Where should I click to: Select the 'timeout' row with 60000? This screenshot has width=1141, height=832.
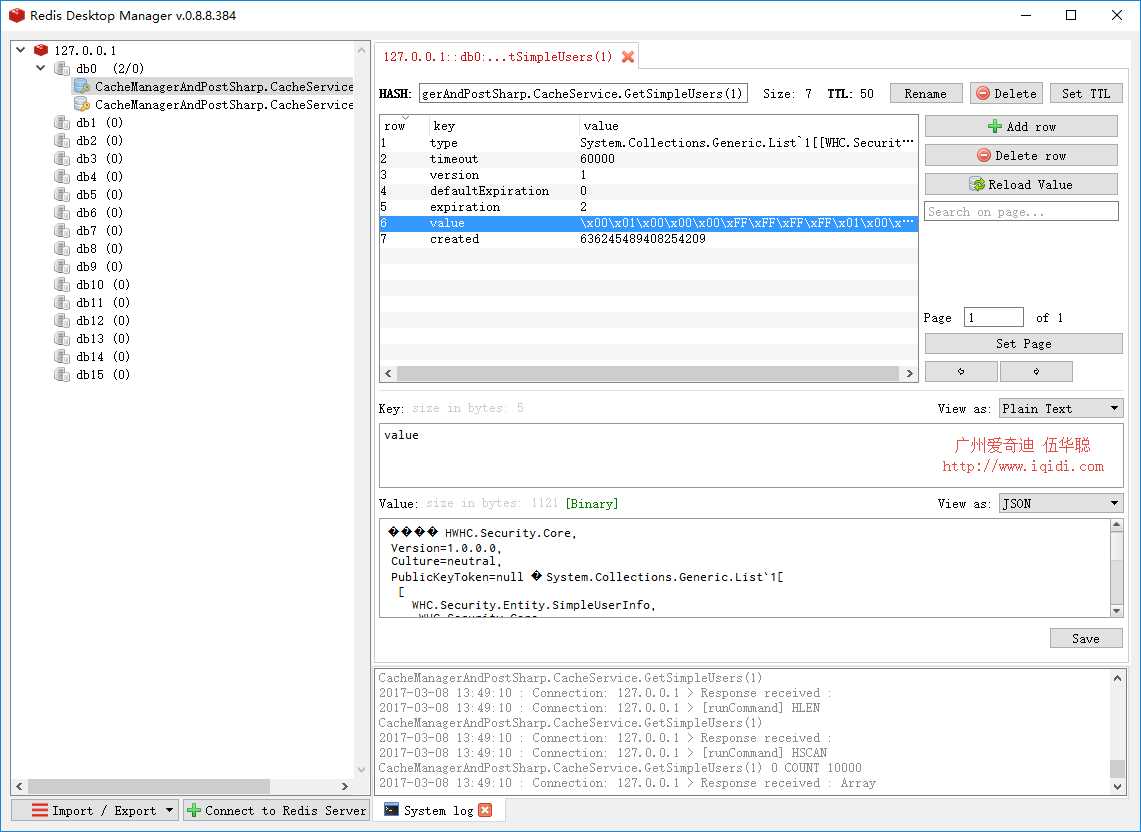648,159
